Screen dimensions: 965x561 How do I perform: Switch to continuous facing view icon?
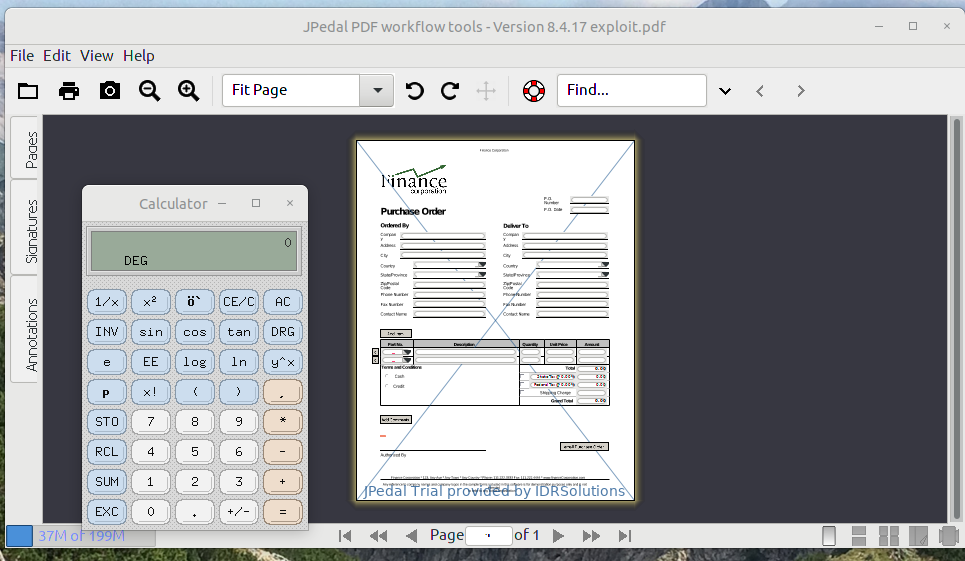918,536
